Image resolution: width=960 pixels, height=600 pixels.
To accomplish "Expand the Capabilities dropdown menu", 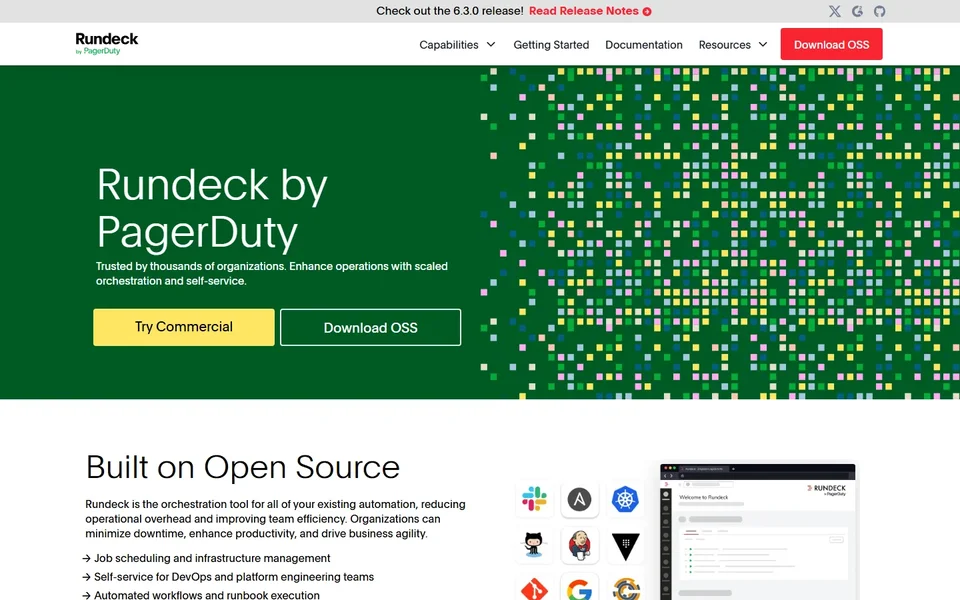I will pos(457,45).
